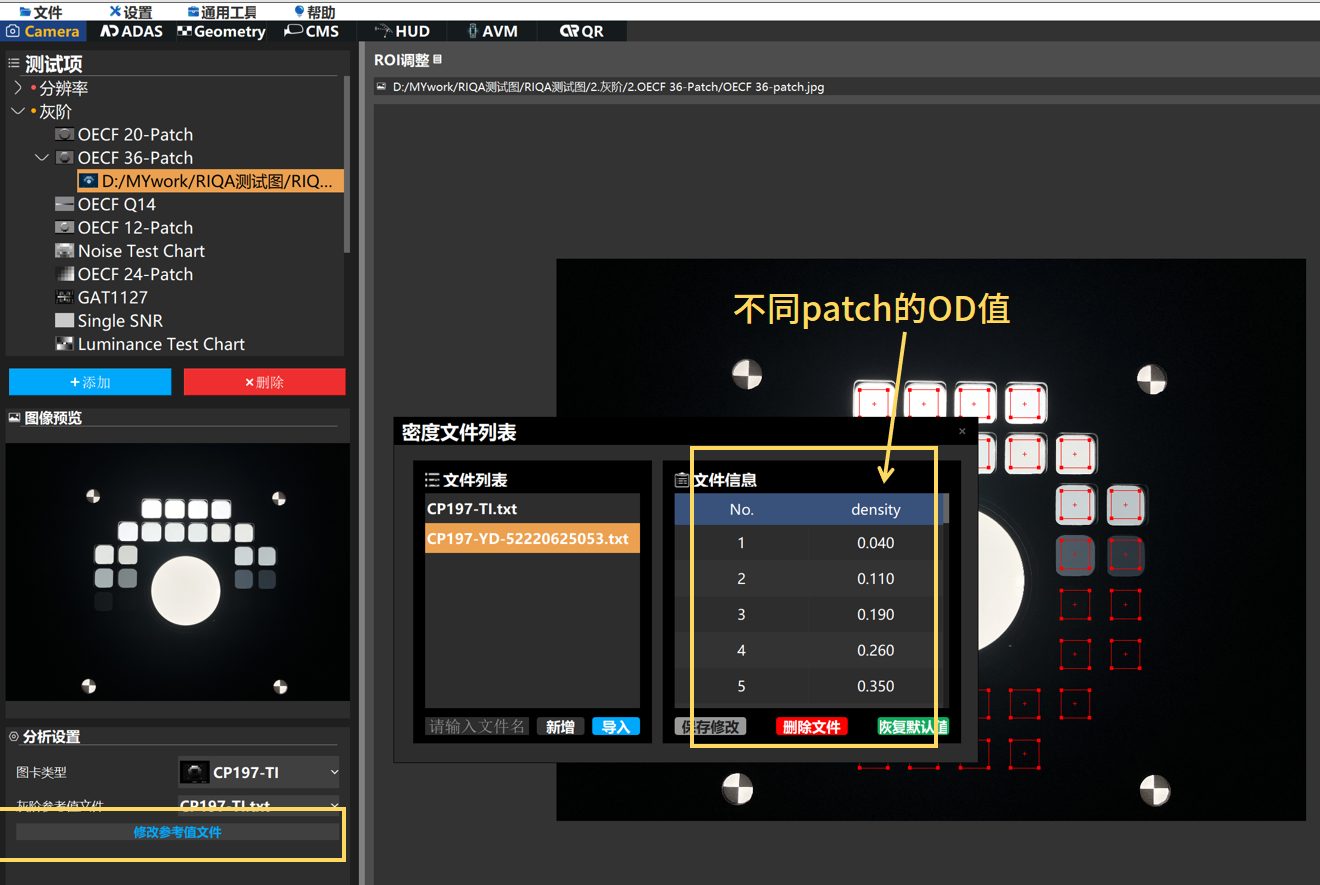1320x885 pixels.
Task: Click the file name input field
Action: pos(477,727)
